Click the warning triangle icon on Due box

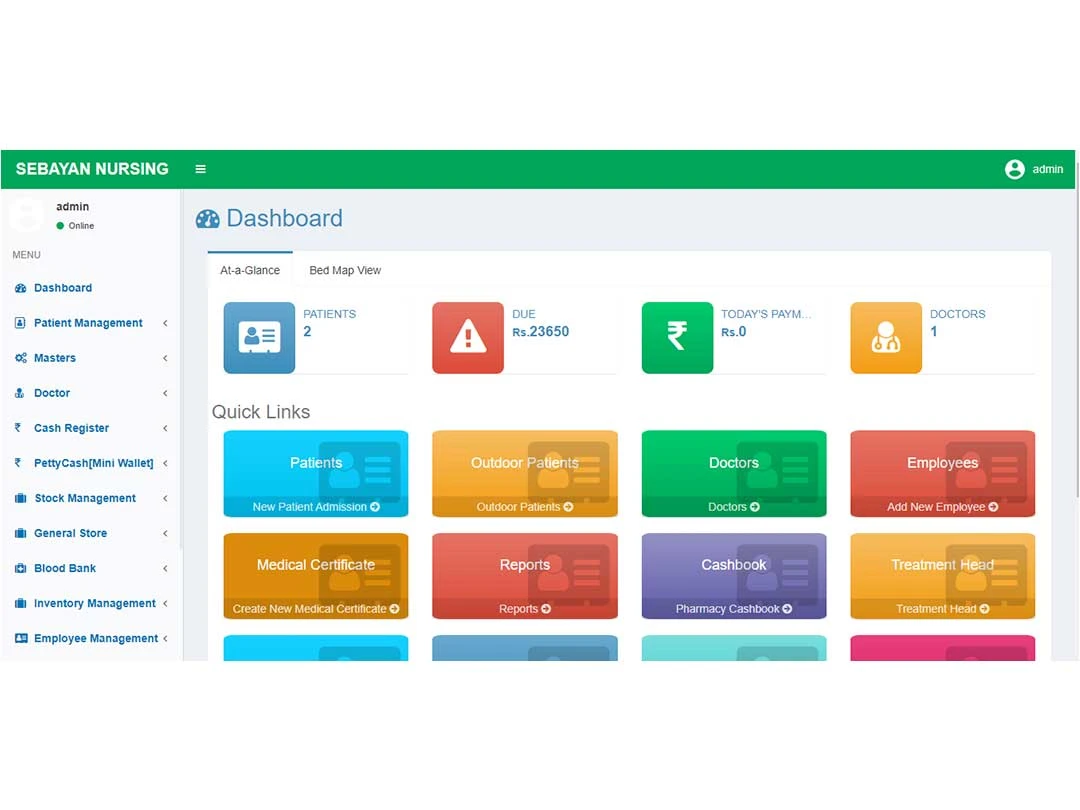tap(468, 338)
